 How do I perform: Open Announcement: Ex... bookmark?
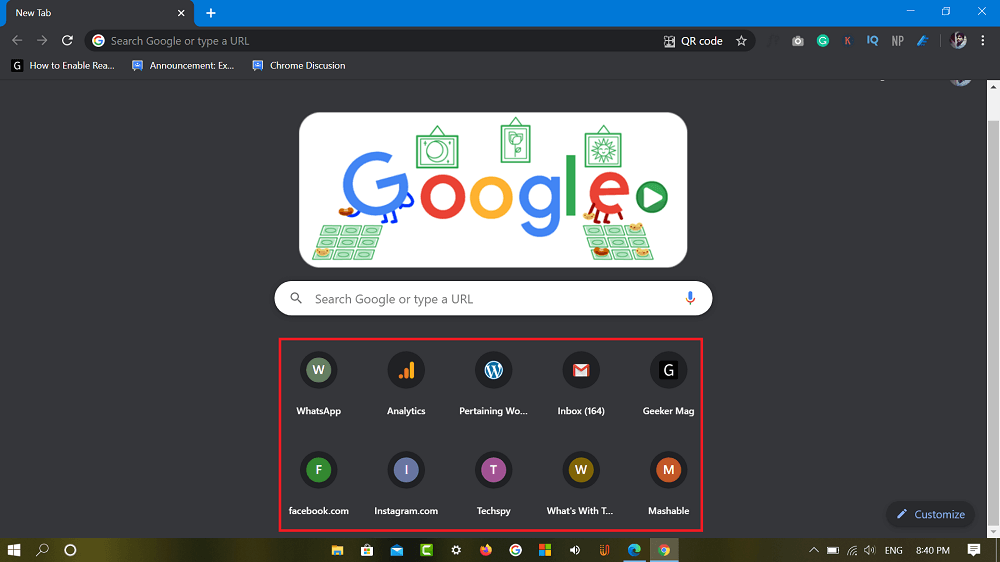(x=183, y=65)
